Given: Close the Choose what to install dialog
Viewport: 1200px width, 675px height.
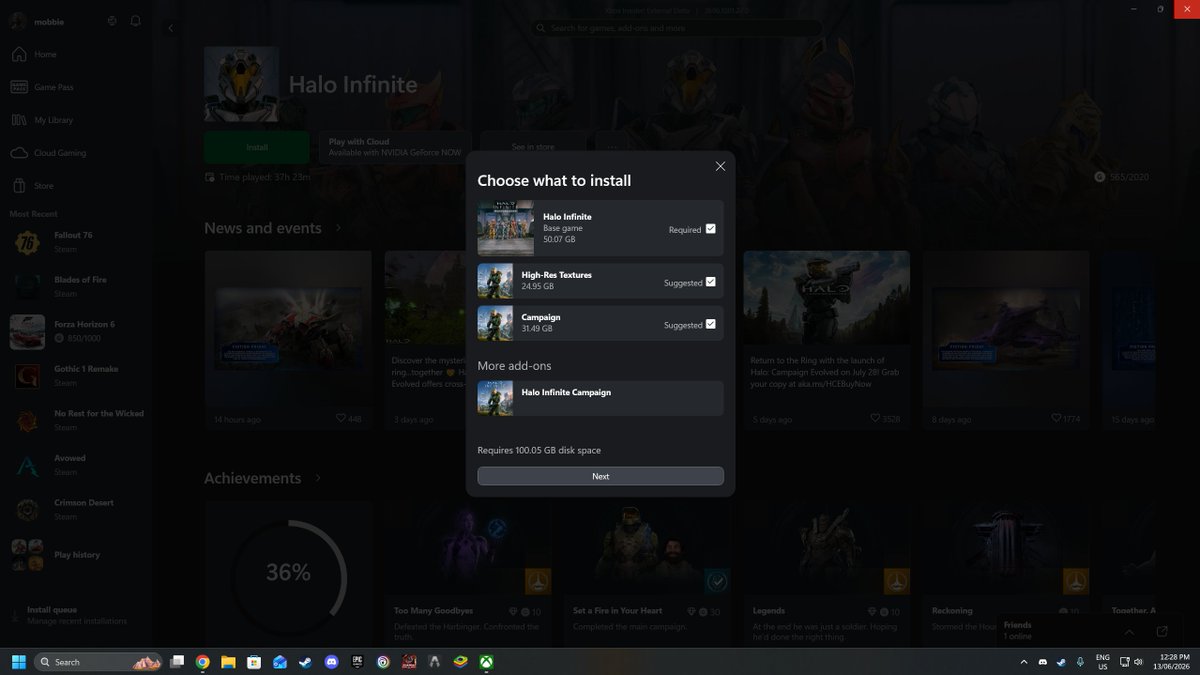Looking at the screenshot, I should click(720, 166).
